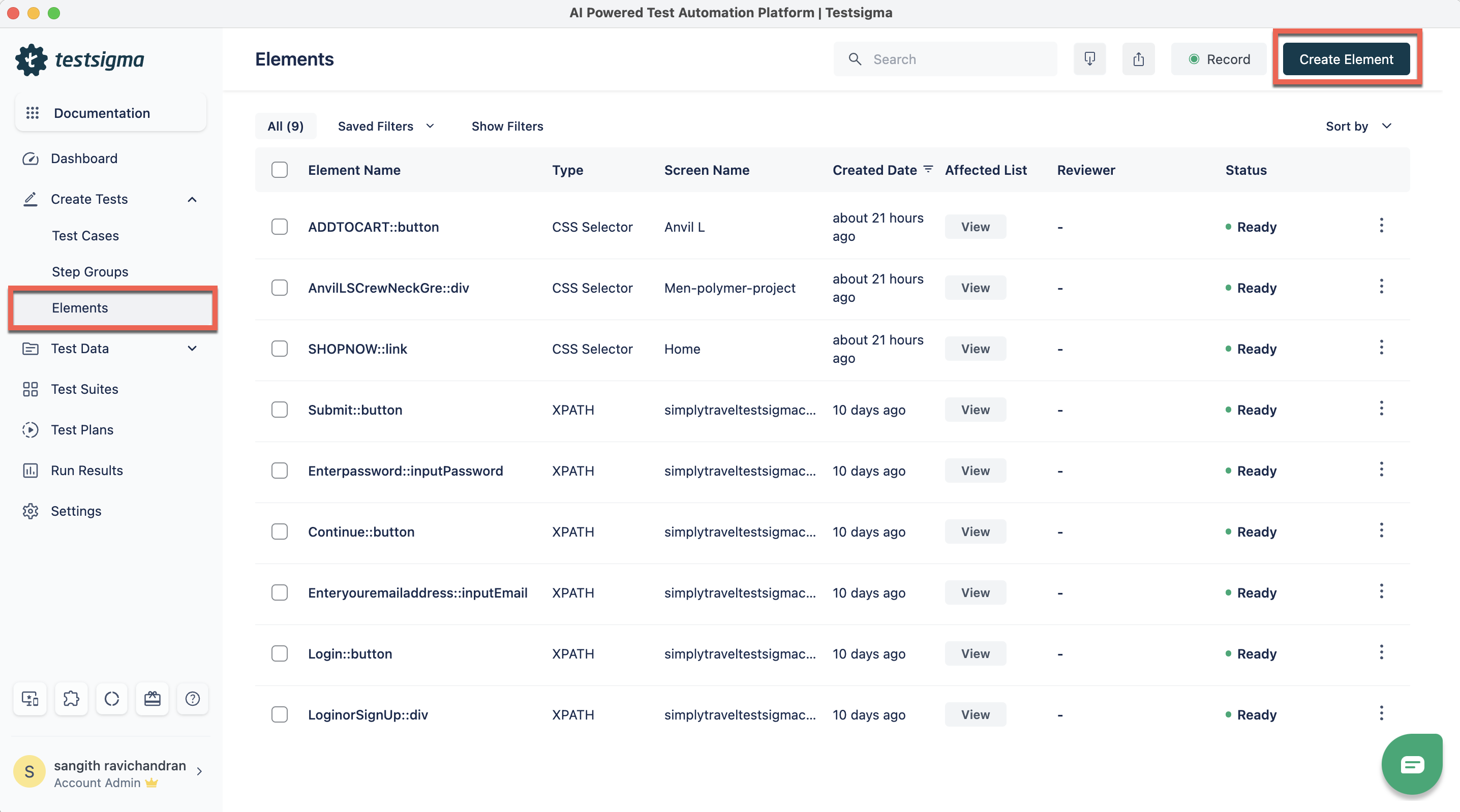This screenshot has height=812, width=1460.
Task: Click the Run Results sidebar icon
Action: pyautogui.click(x=30, y=469)
